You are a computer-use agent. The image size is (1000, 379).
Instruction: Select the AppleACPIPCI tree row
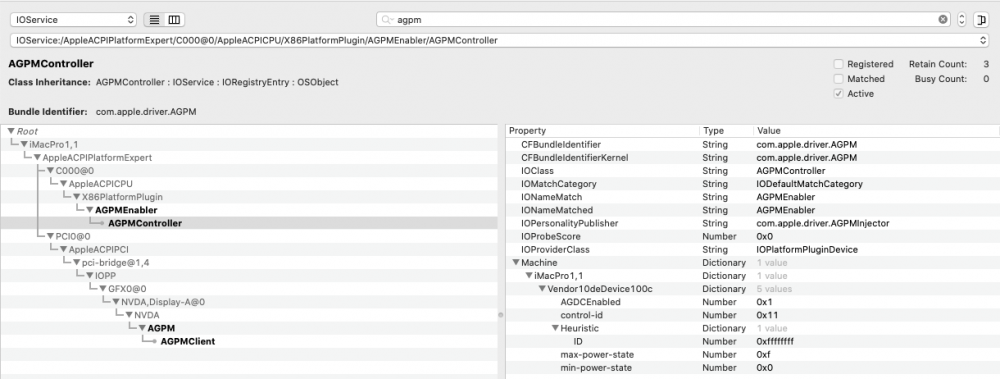click(249, 249)
